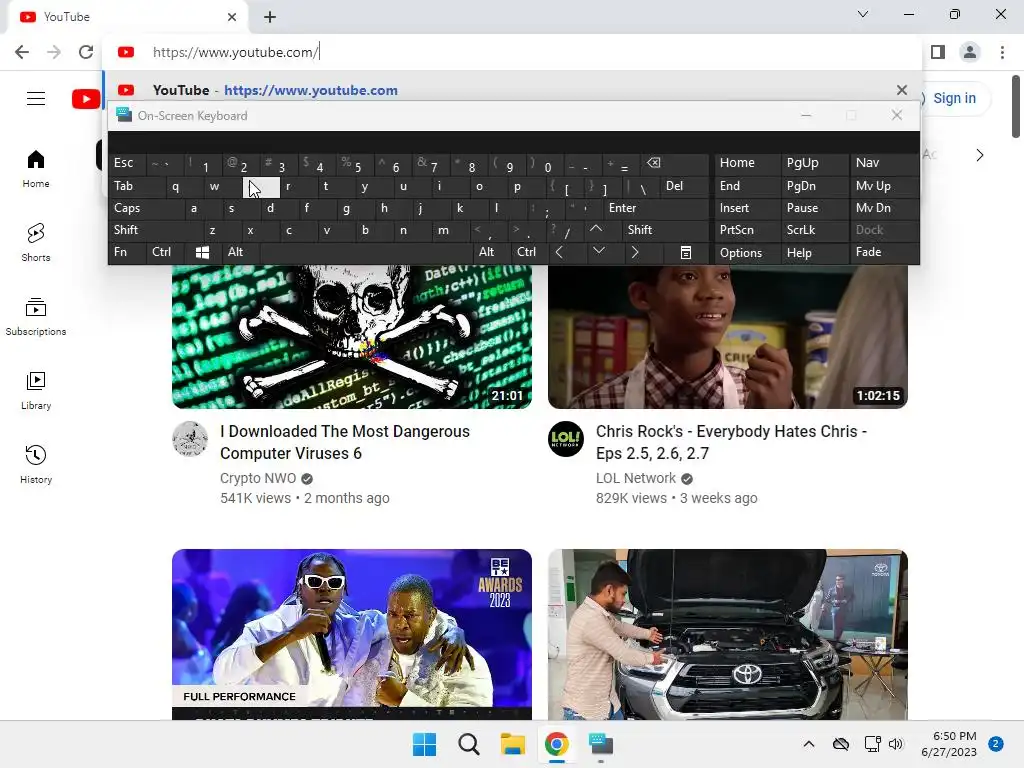This screenshot has width=1024, height=768.
Task: Open Windows Search from the taskbar
Action: (x=468, y=744)
